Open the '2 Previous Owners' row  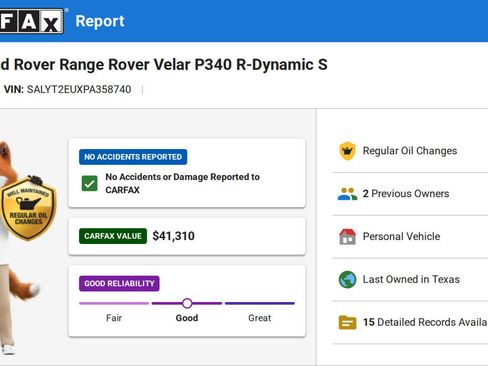click(410, 194)
